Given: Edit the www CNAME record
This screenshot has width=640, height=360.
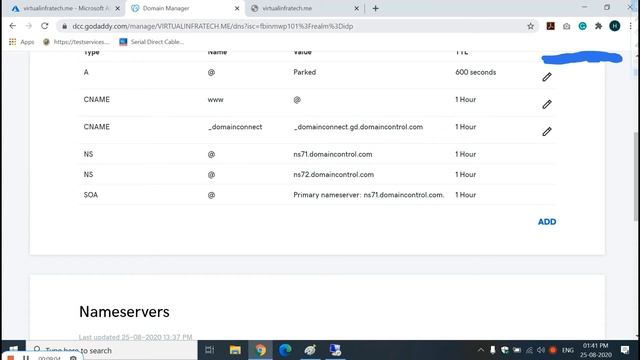Looking at the screenshot, I should [x=547, y=104].
